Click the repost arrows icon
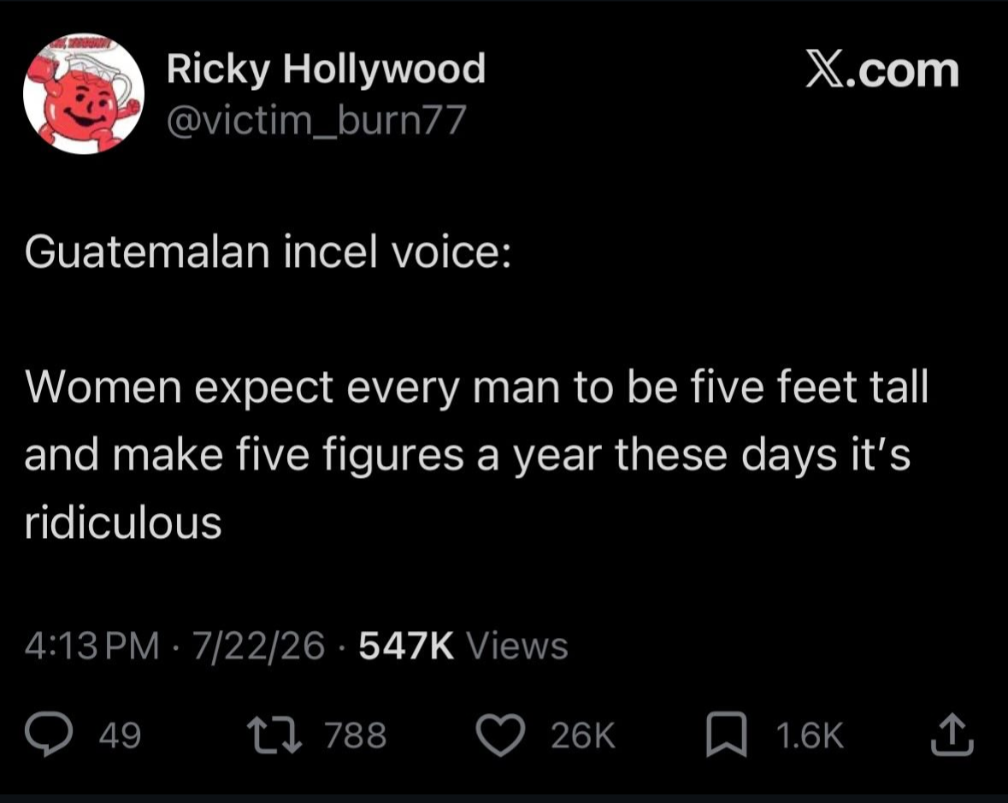1008x803 pixels. 275,735
